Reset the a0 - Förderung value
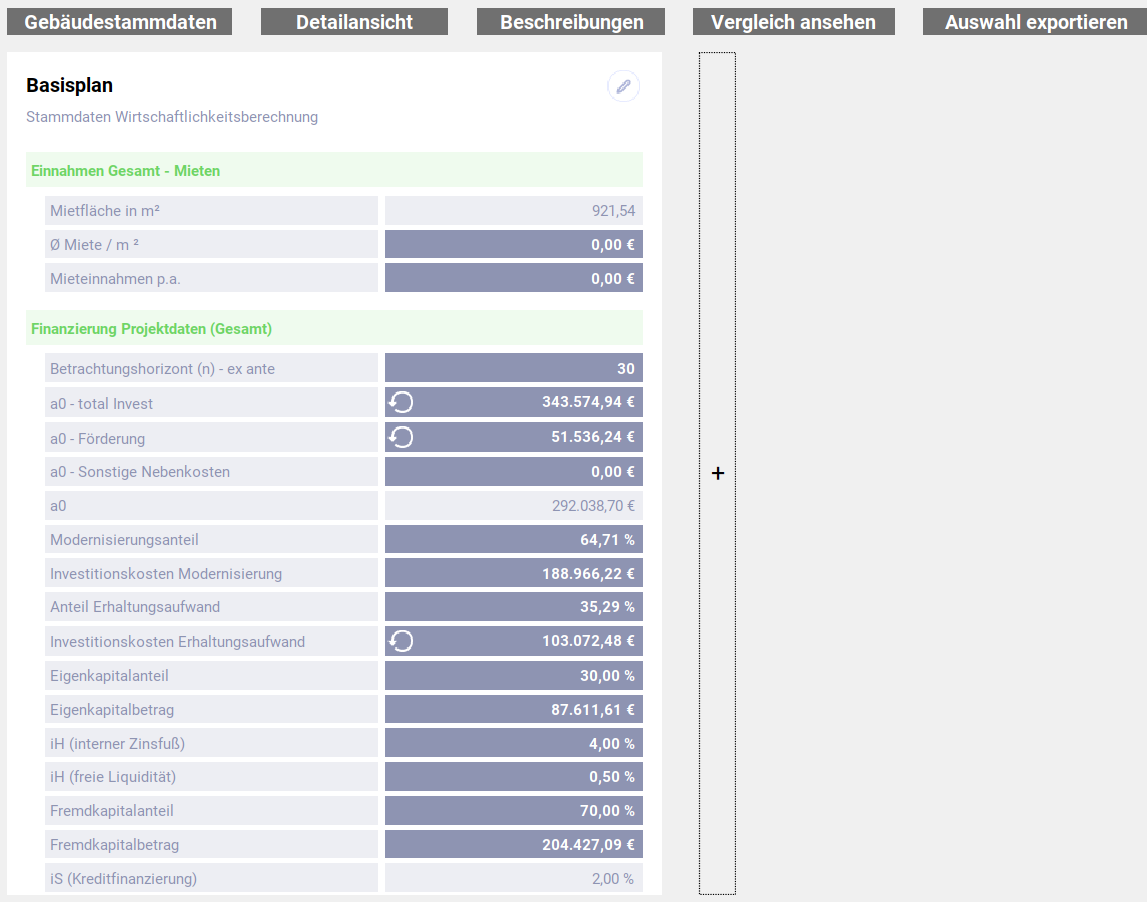 pyautogui.click(x=401, y=437)
